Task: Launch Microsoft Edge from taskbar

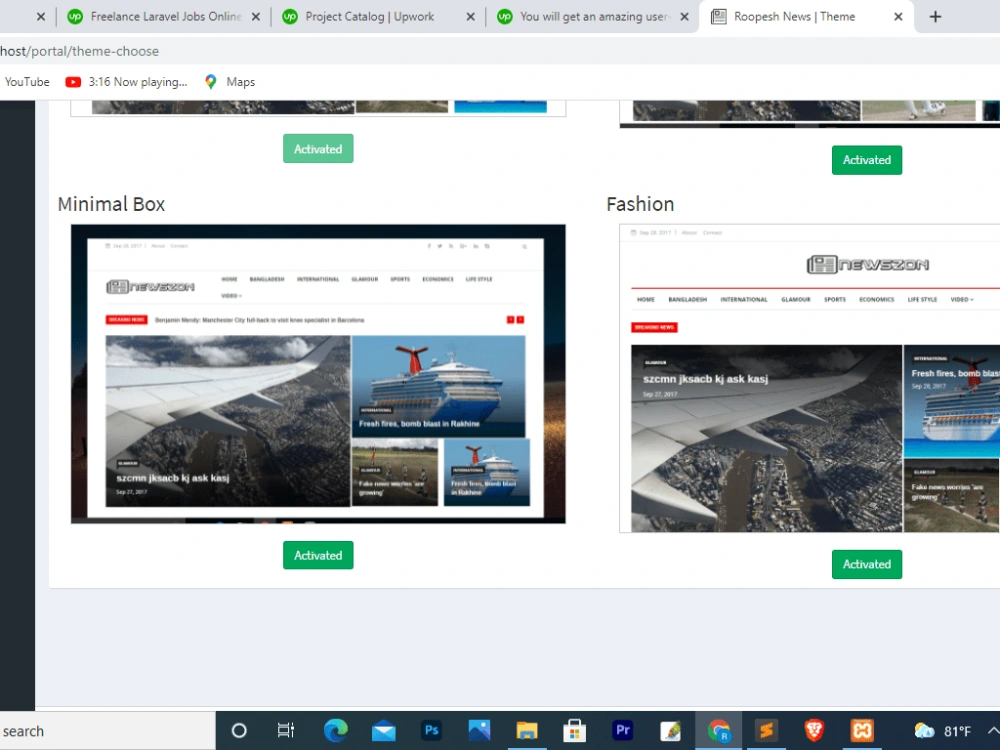Action: click(x=335, y=731)
